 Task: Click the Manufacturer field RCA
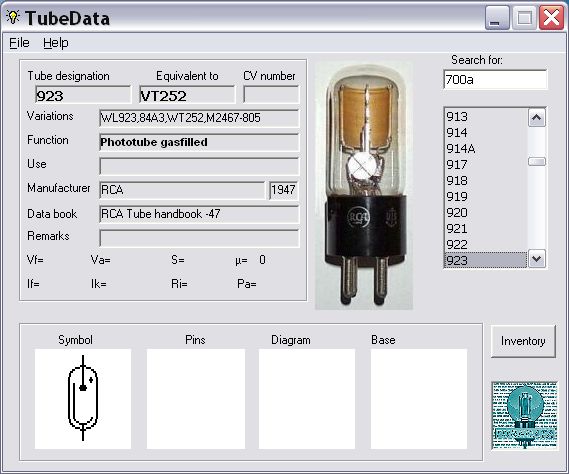pos(182,190)
